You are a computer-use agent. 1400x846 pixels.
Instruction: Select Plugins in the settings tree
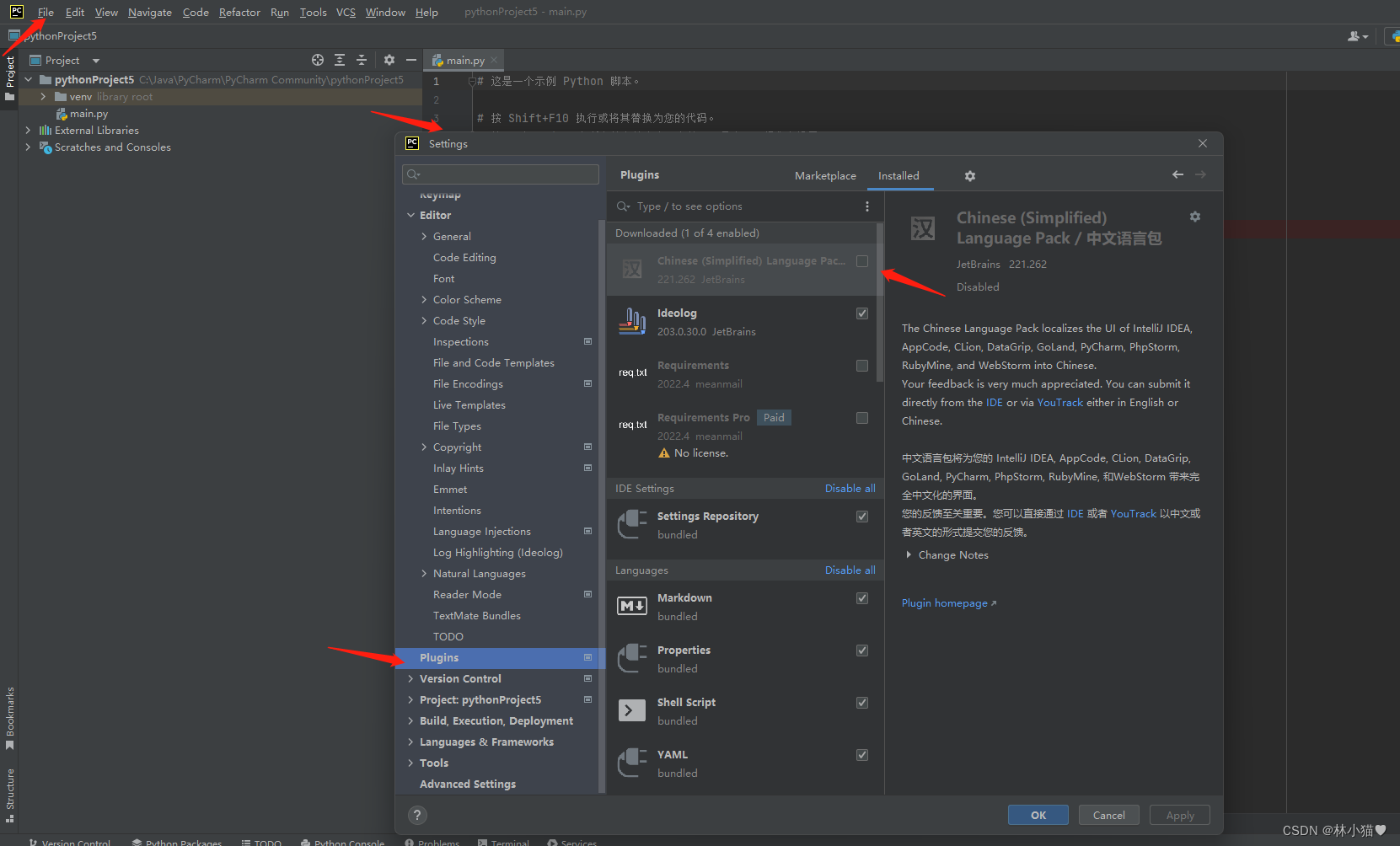click(x=500, y=658)
